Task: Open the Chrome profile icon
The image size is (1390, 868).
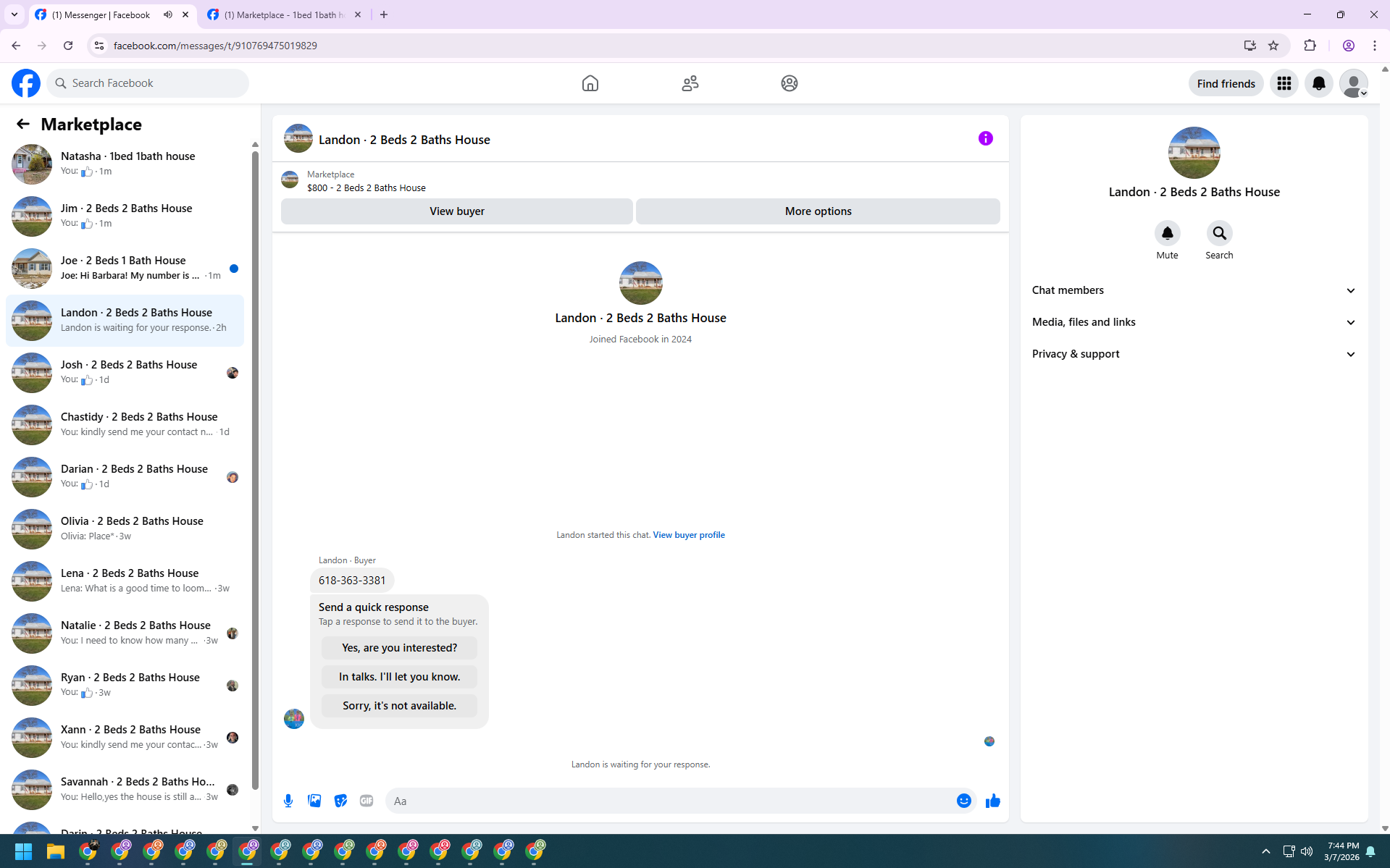Action: point(1349,46)
